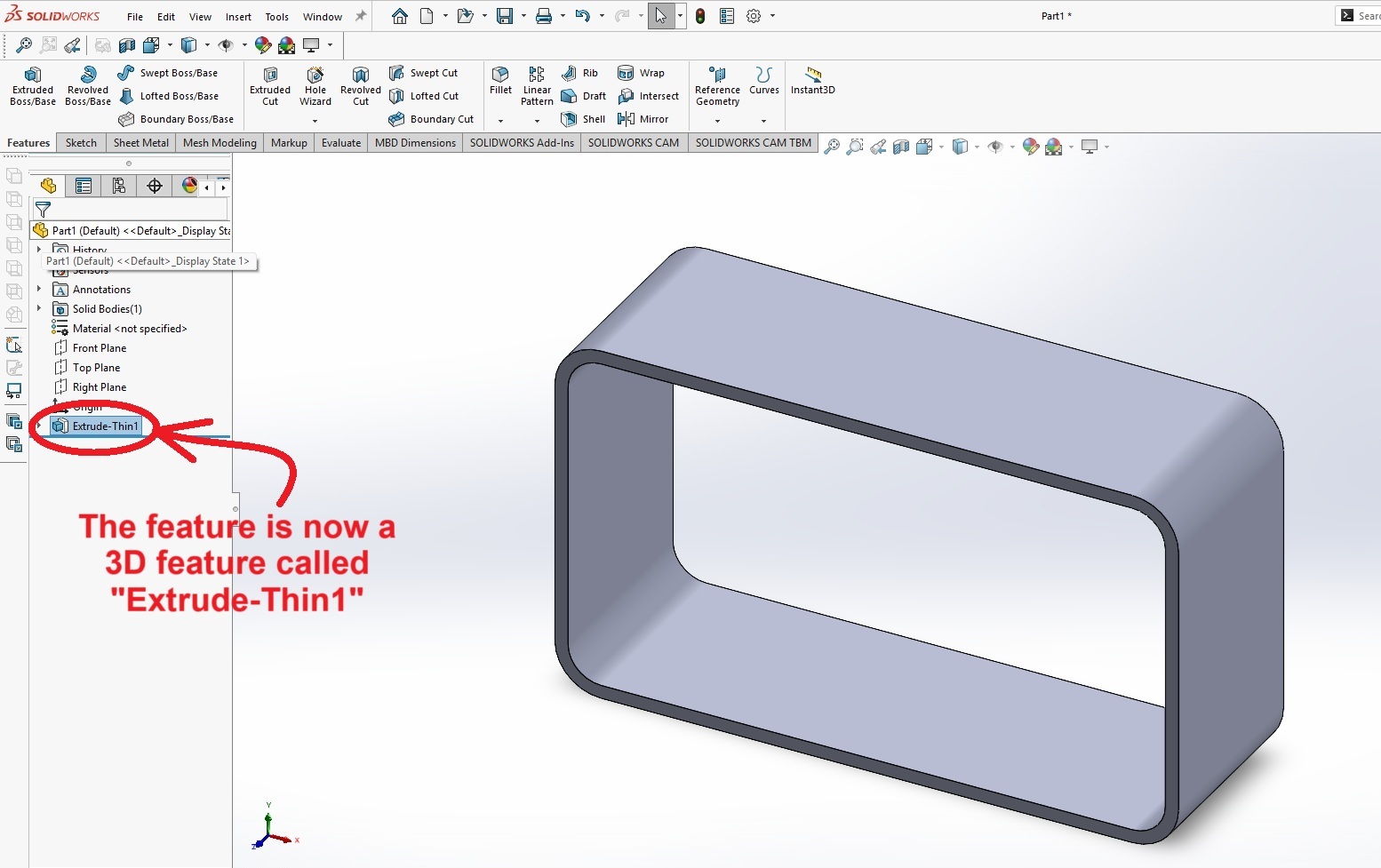Screen dimensions: 1381x868
Task: Expand the Extrude-Thin1 feature node
Action: (x=39, y=426)
